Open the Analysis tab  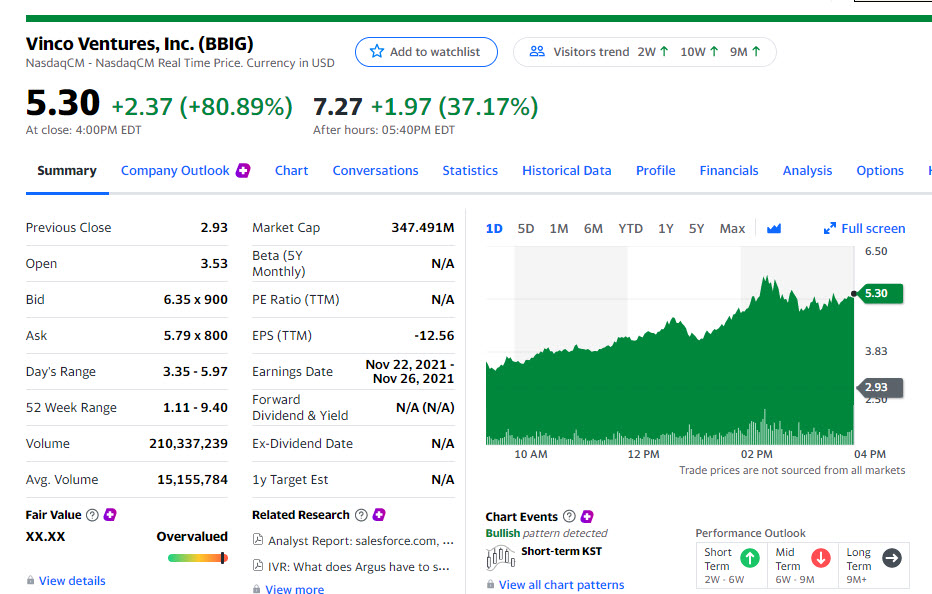807,171
